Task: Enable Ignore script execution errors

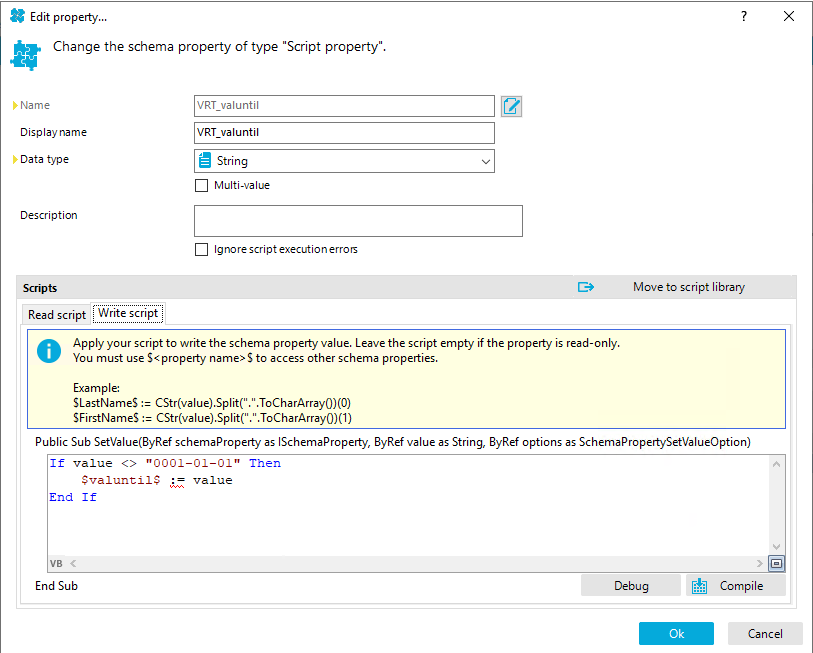Action: pos(201,249)
